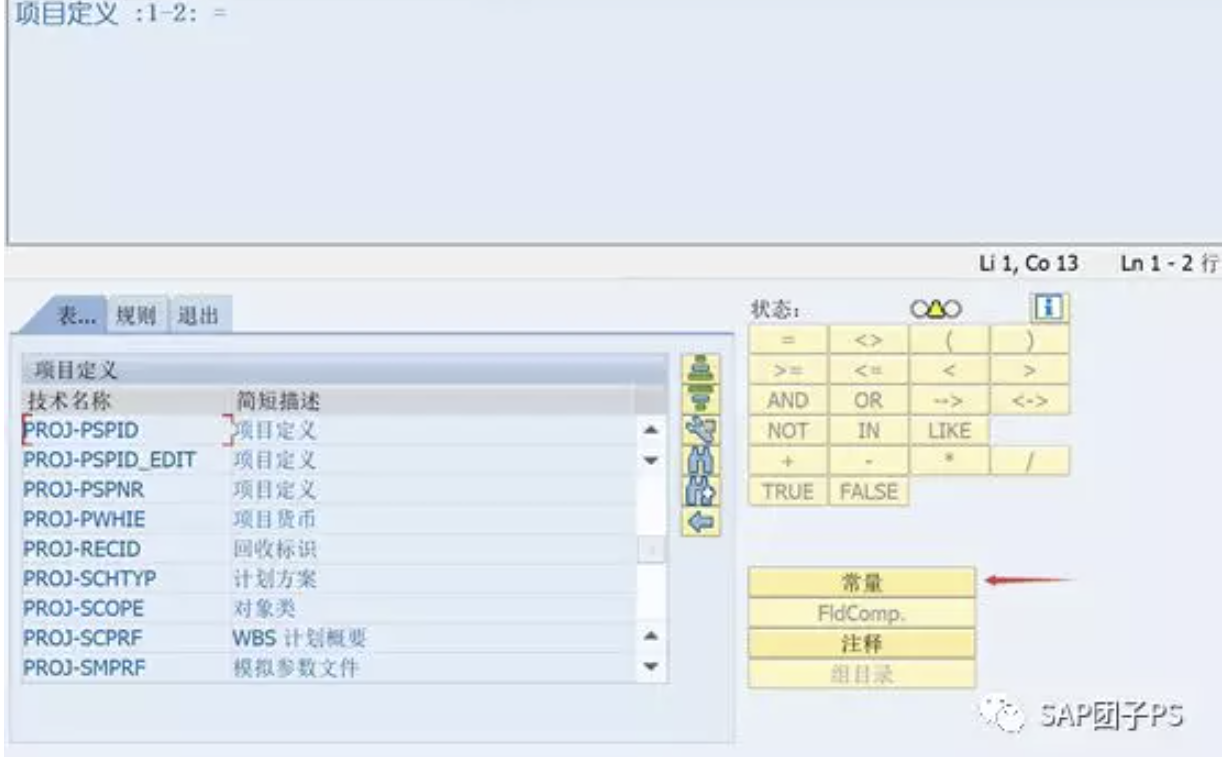Viewport: 1224px width, 757px height.
Task: Insert a closing parenthesis
Action: click(x=1030, y=340)
